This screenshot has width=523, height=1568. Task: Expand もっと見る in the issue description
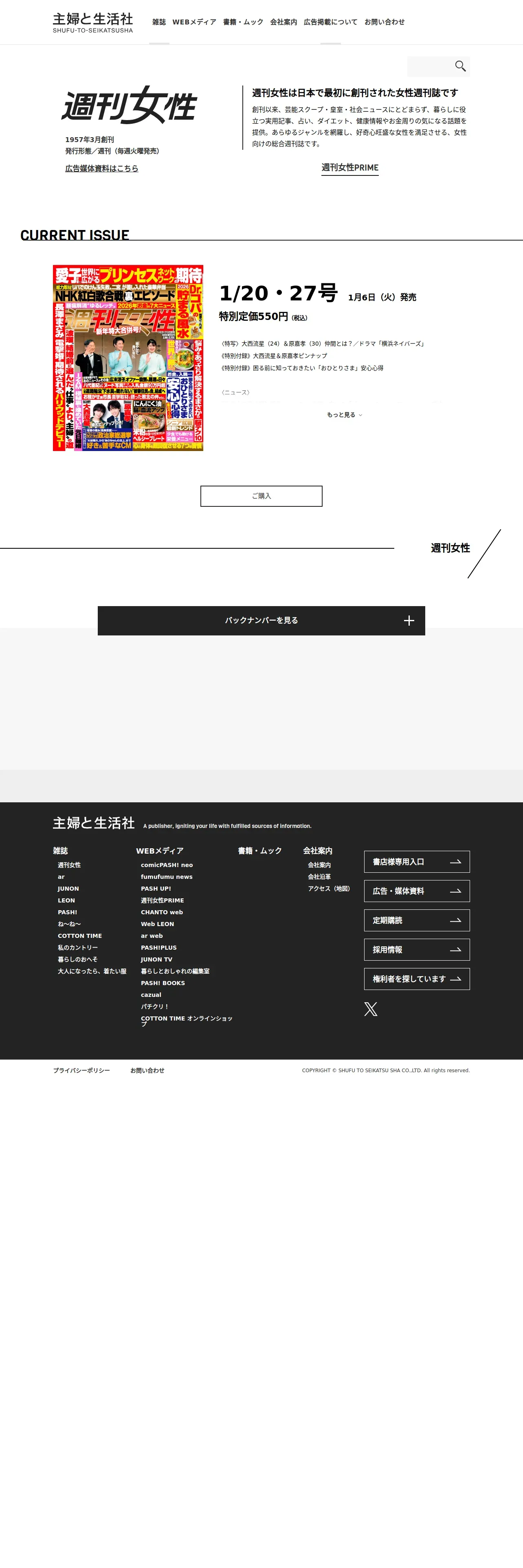(x=345, y=414)
